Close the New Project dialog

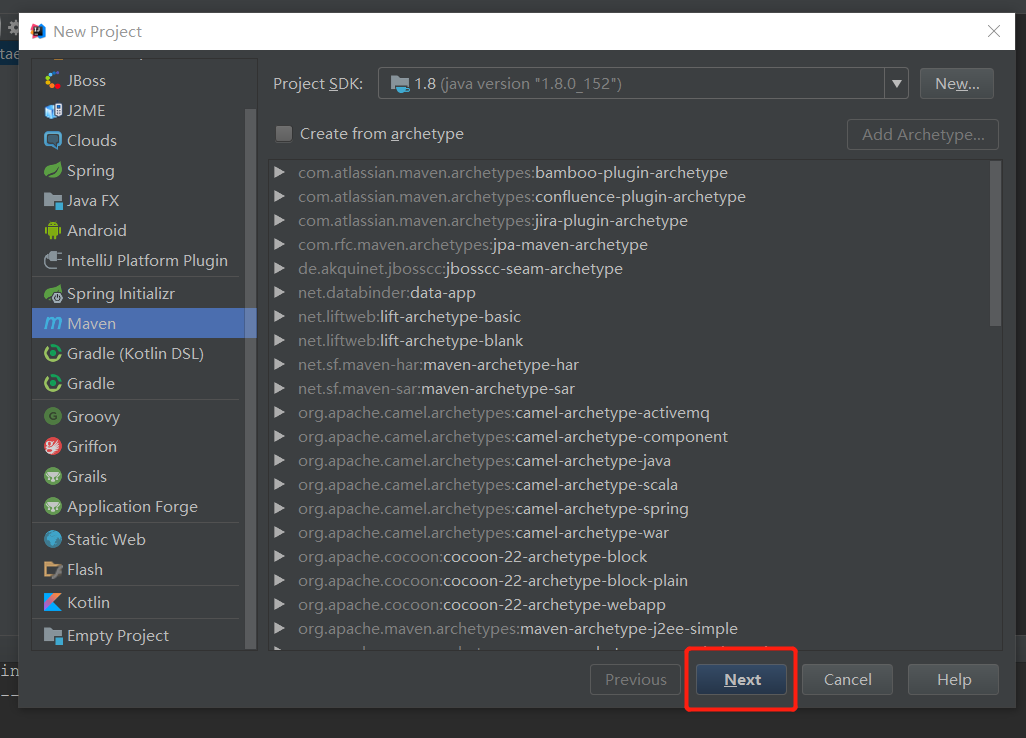[994, 31]
